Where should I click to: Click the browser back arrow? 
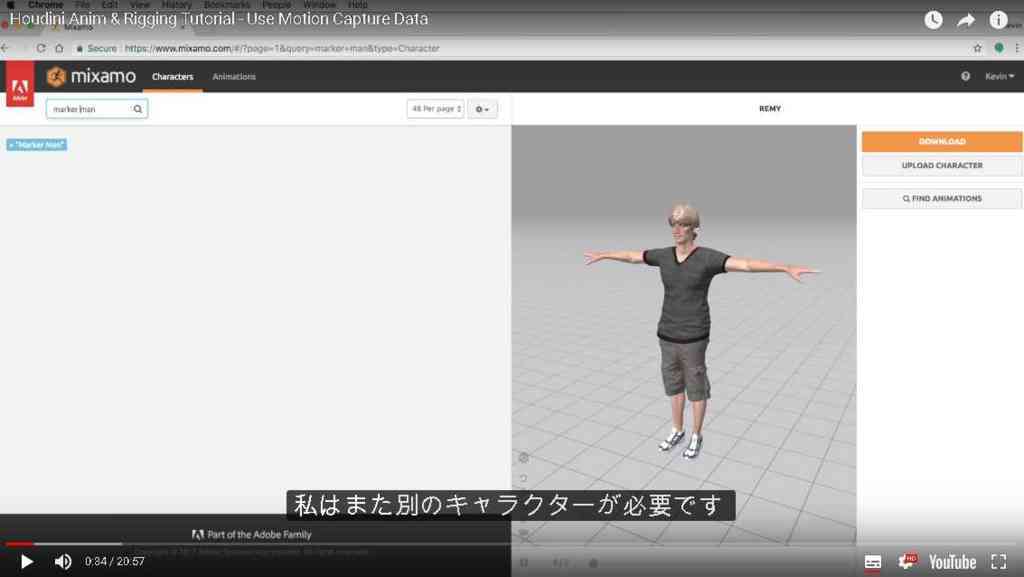5,48
